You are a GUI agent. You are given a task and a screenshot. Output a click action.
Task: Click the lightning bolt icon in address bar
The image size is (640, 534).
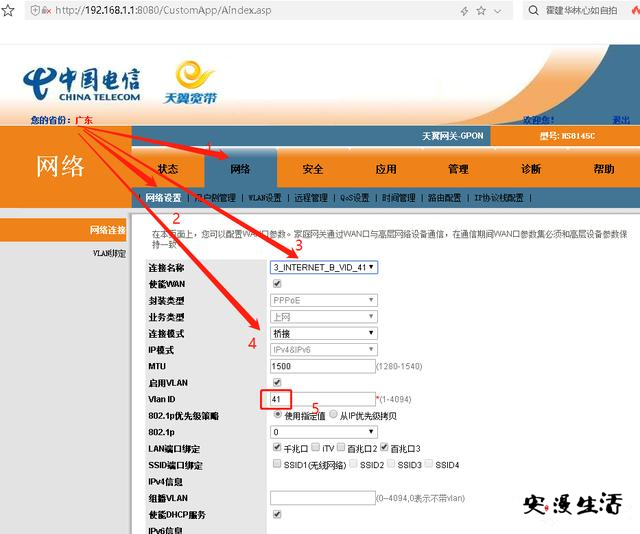pos(464,11)
